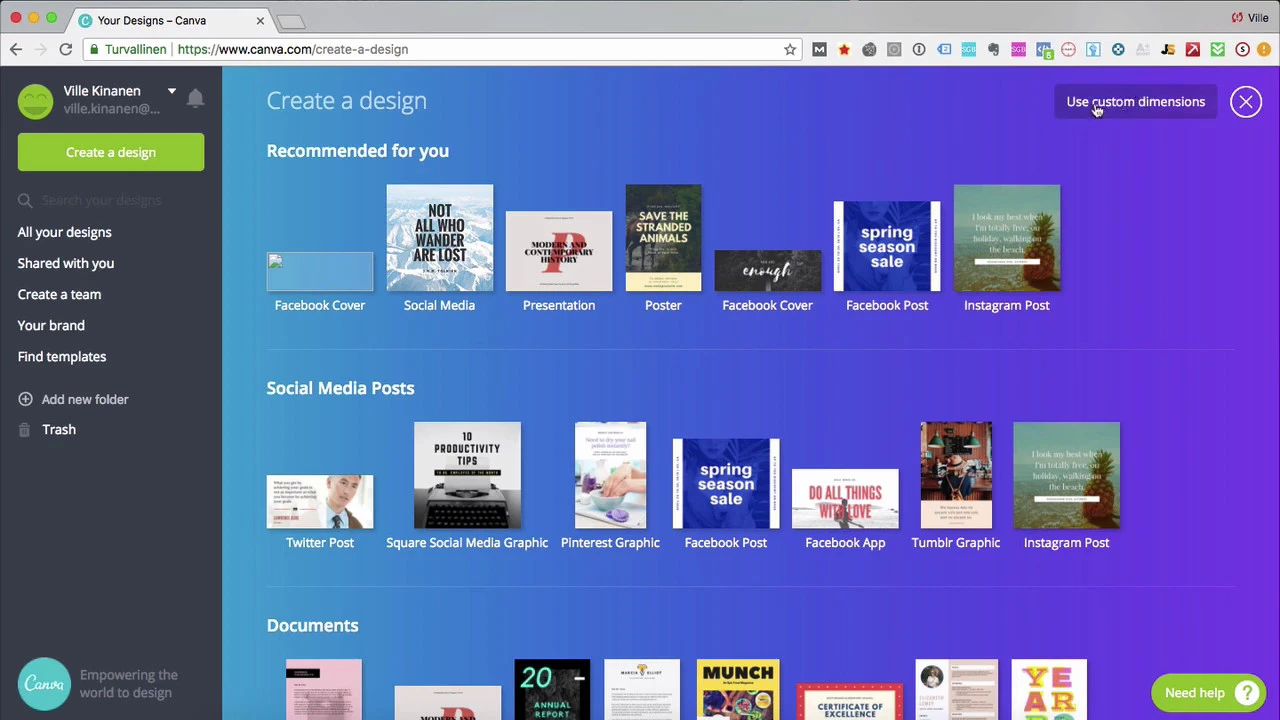
Task: Click the URL address bar
Action: coord(440,49)
